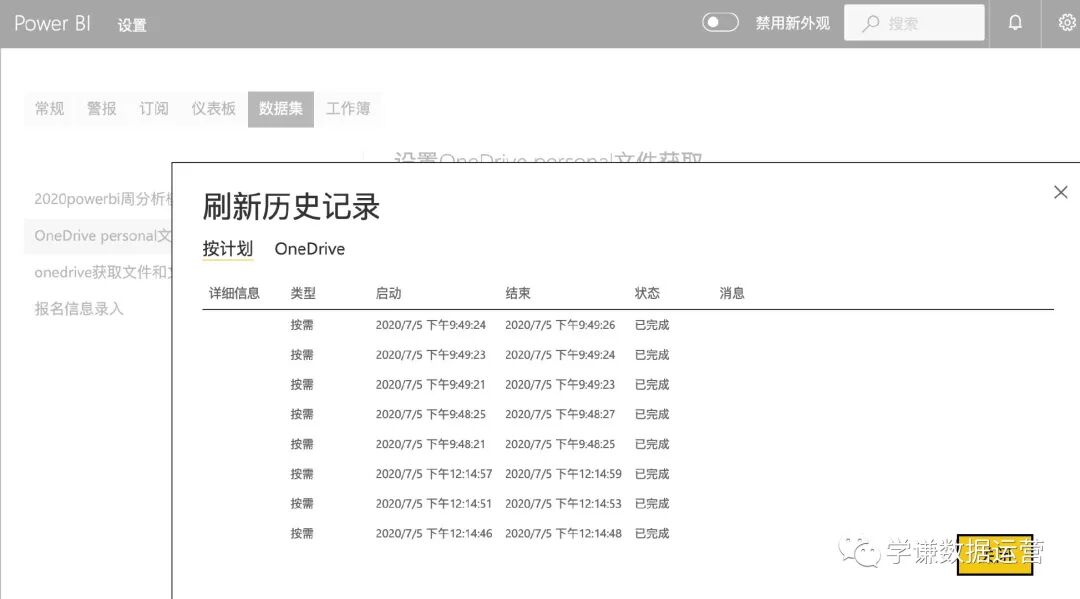Image resolution: width=1080 pixels, height=599 pixels.
Task: Click the 刷新历史记录 dialog title
Action: [x=291, y=207]
